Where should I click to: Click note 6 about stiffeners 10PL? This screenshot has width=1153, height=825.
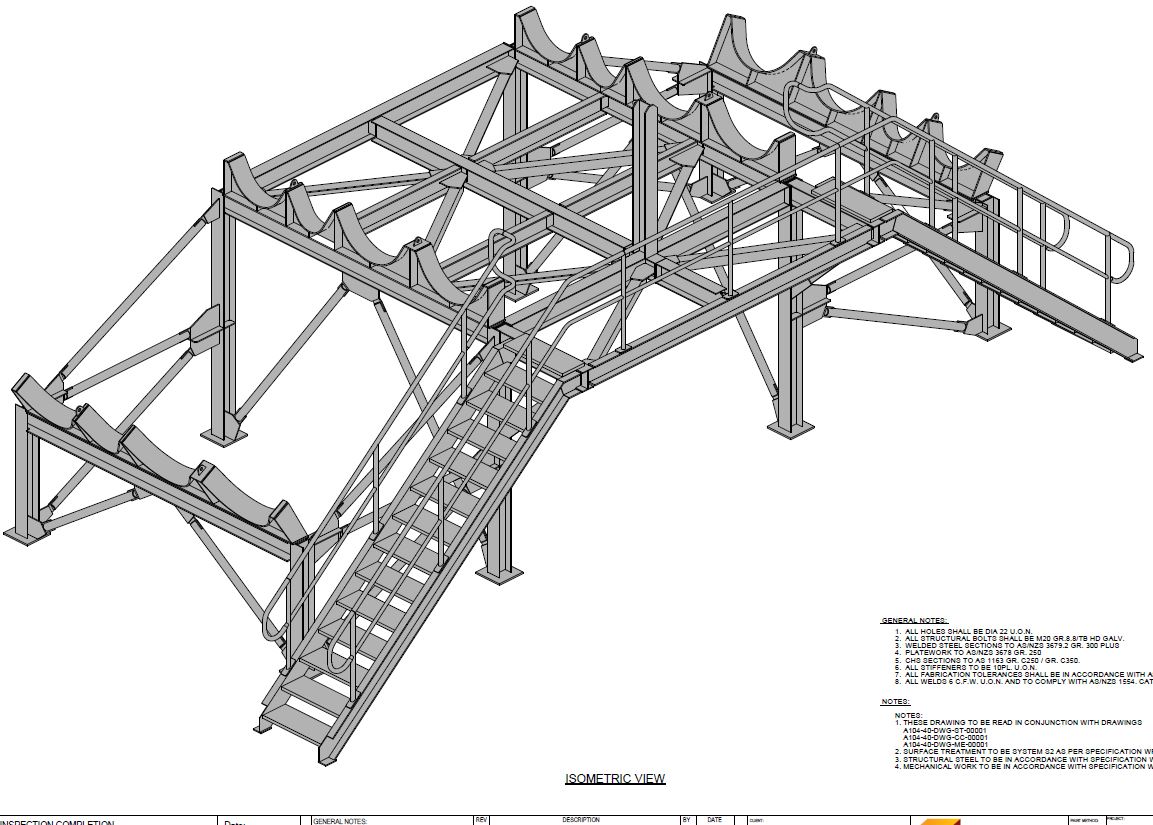[969, 668]
